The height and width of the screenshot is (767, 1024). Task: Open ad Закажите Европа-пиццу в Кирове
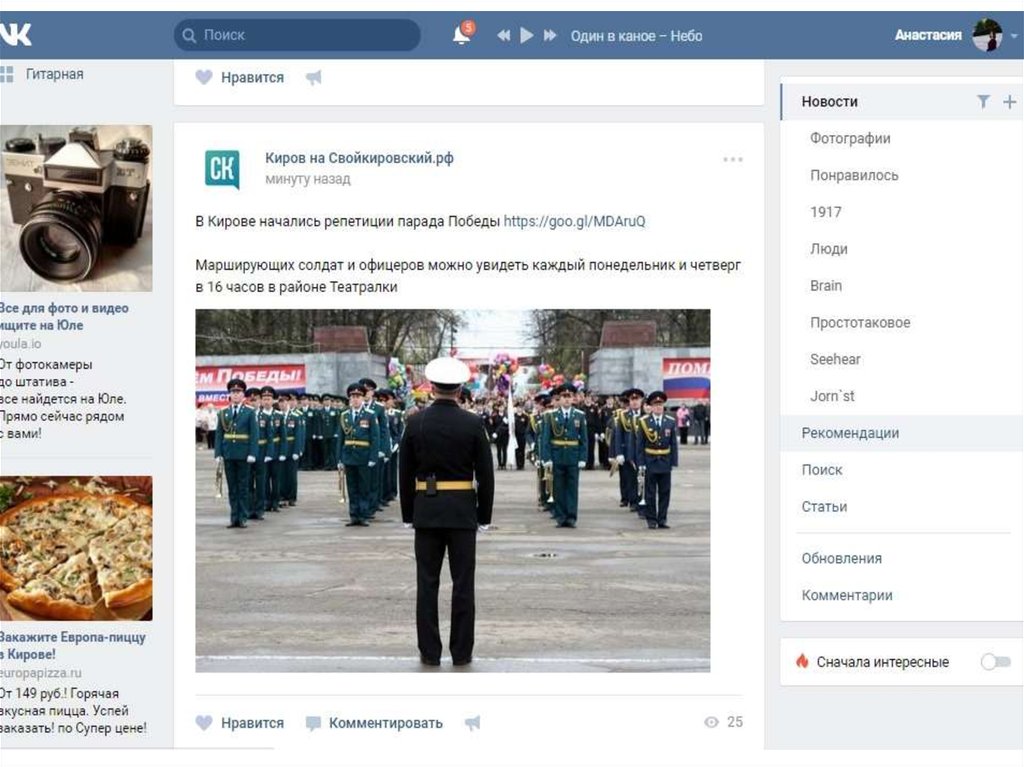coord(72,645)
